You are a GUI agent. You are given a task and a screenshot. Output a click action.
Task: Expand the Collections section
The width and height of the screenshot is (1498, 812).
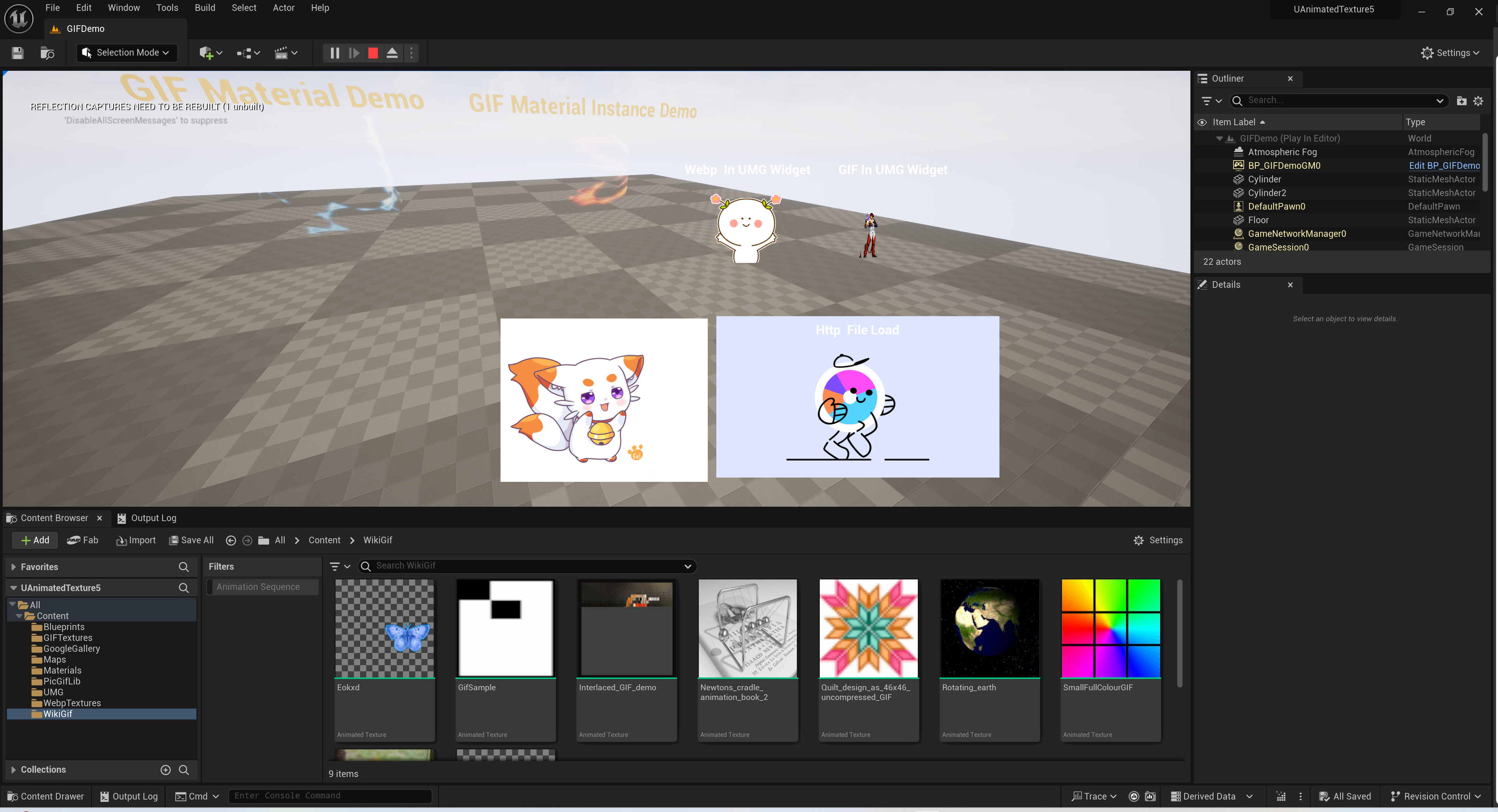click(x=13, y=770)
